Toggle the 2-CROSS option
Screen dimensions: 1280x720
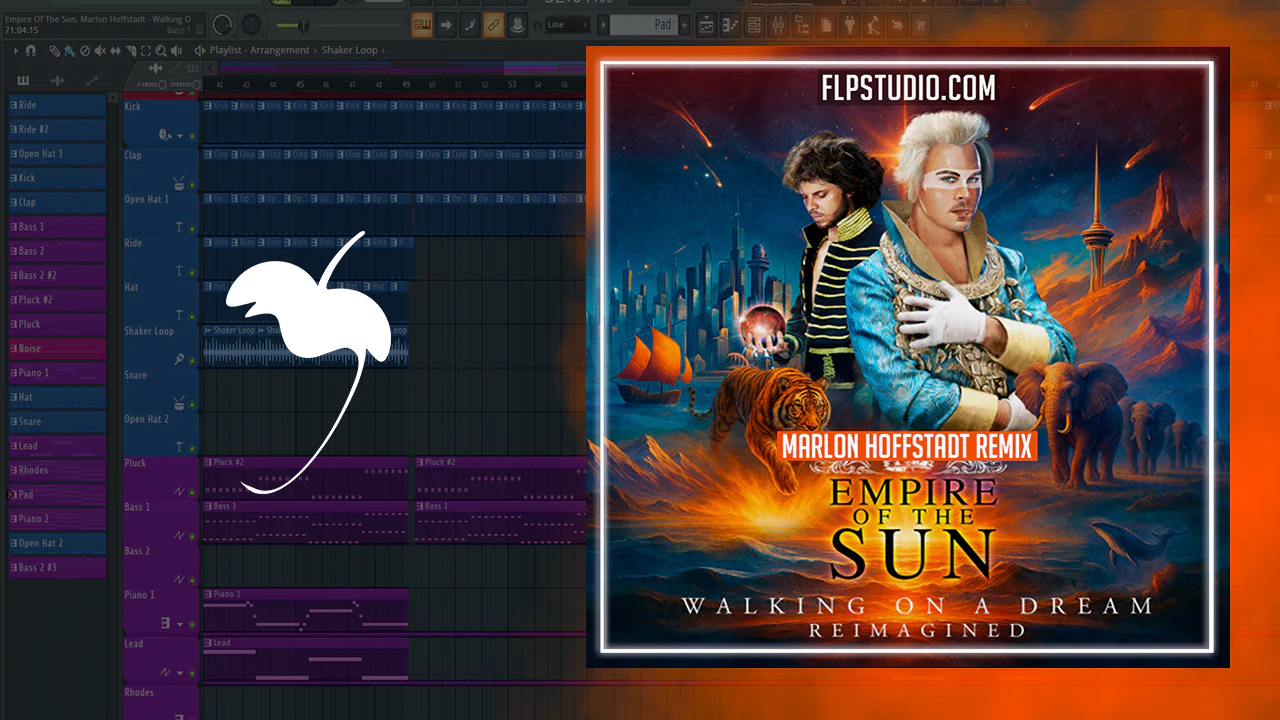click(151, 85)
